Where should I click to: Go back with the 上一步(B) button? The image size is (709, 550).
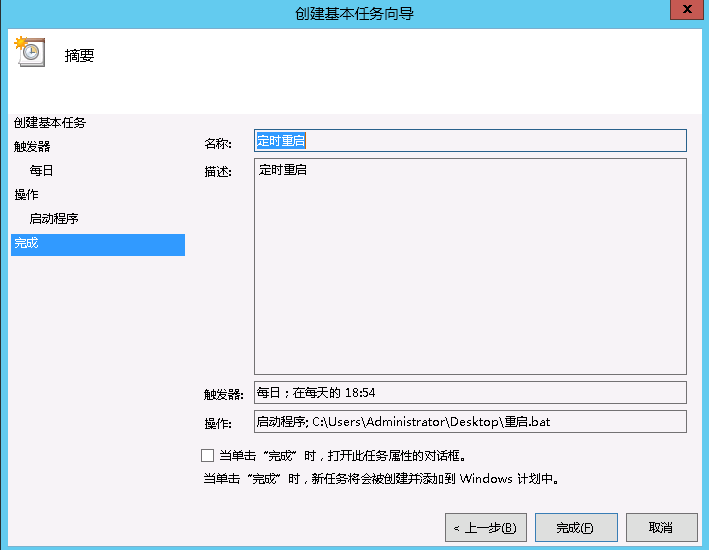[485, 528]
